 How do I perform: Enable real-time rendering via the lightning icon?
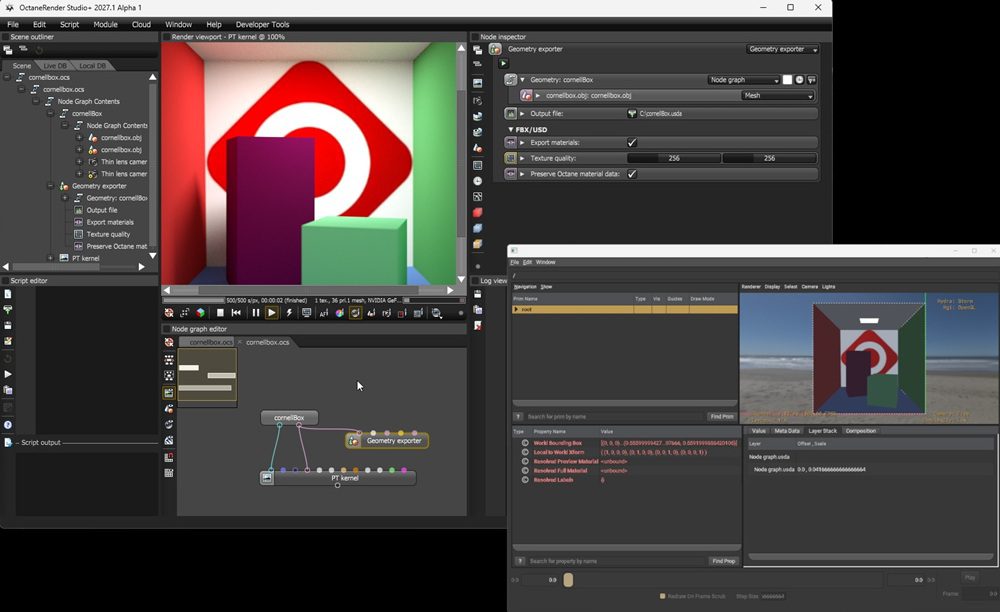[290, 312]
